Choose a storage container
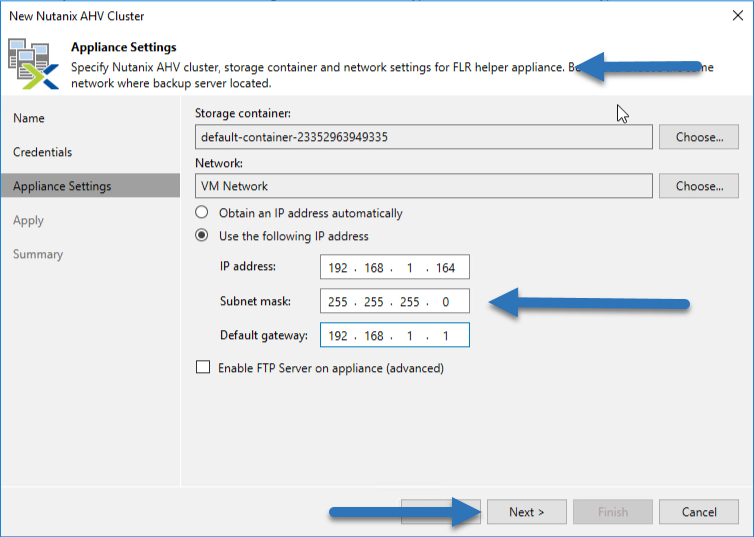754x537 pixels. (x=699, y=137)
